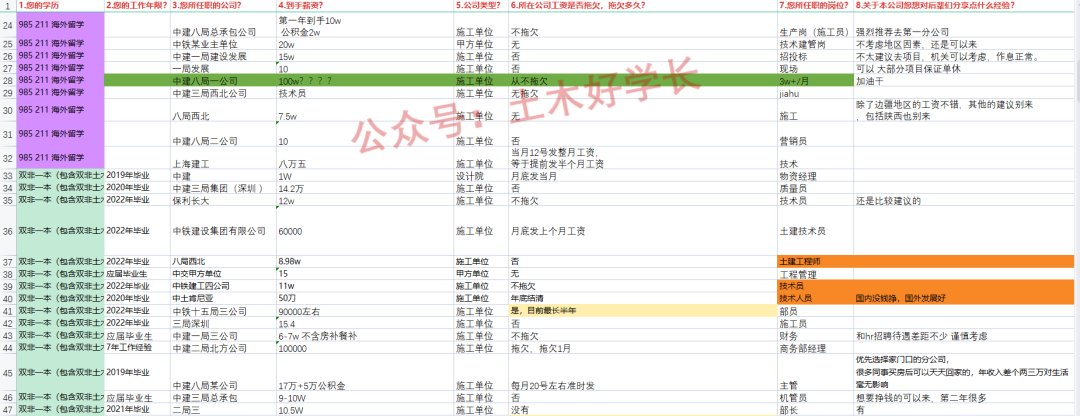Click salary cell '60000'
This screenshot has width=1080, height=416.
pos(364,231)
